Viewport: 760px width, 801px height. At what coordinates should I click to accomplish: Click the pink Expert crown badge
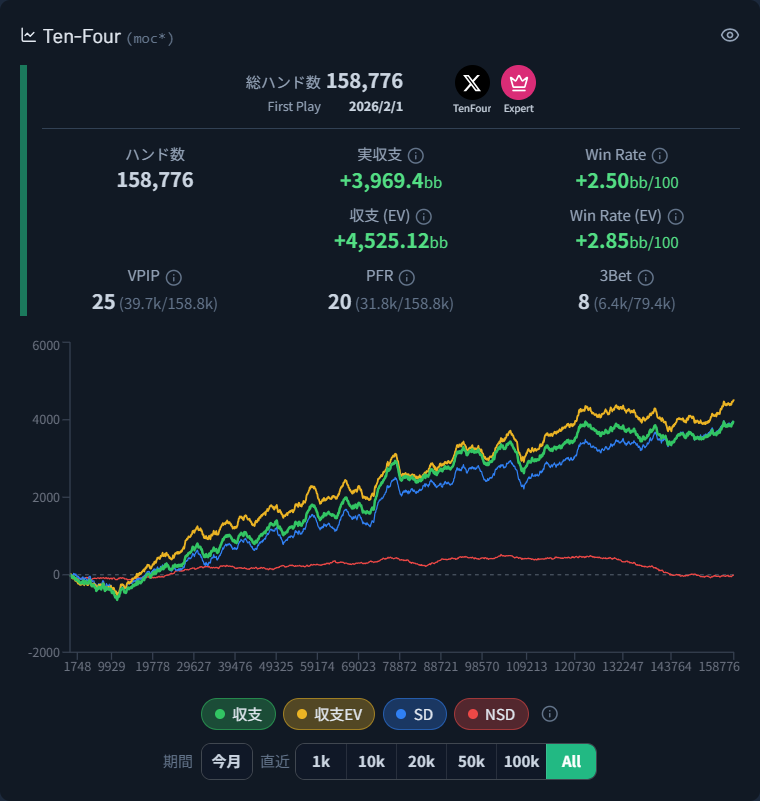(x=518, y=82)
